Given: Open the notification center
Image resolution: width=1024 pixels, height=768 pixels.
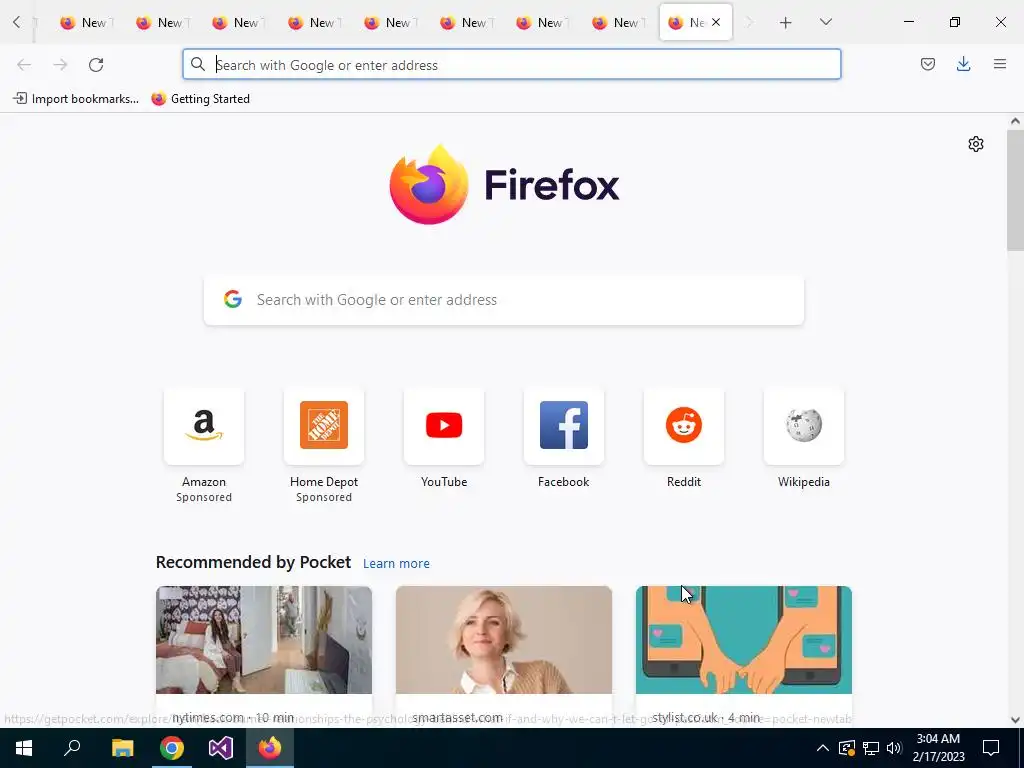Looking at the screenshot, I should coord(991,748).
